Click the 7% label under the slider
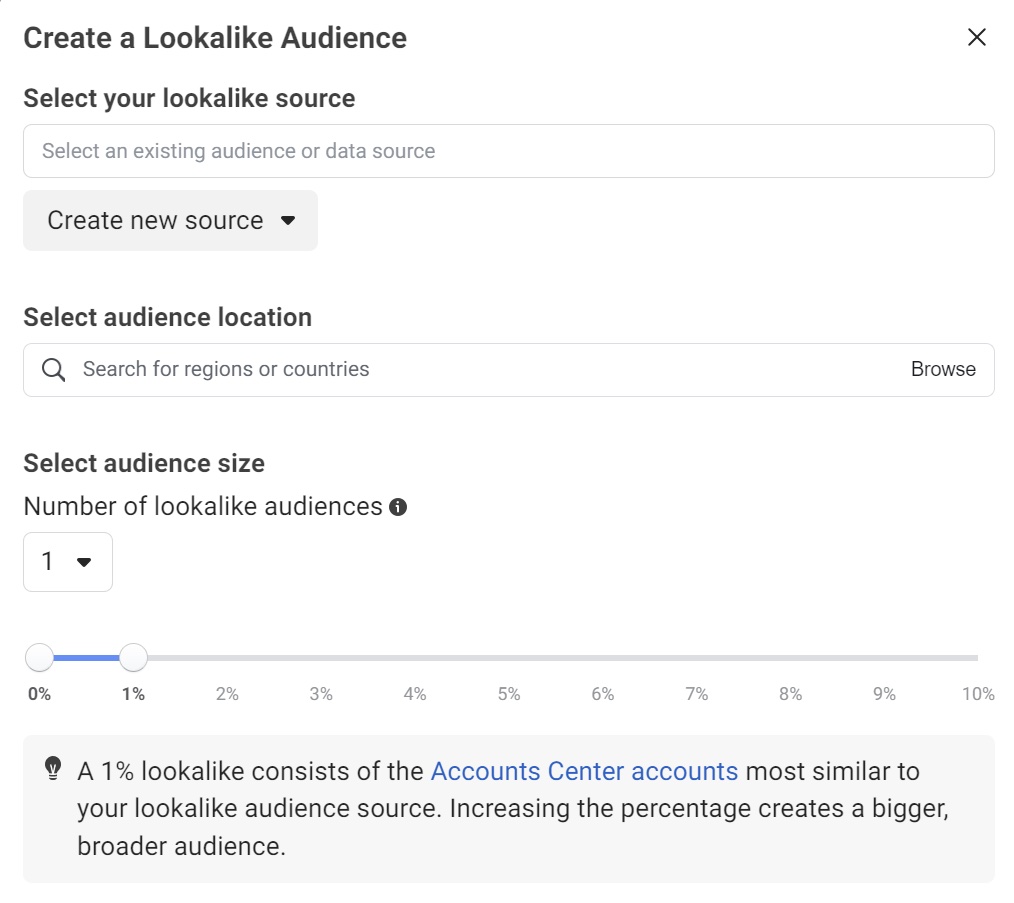 coord(696,694)
